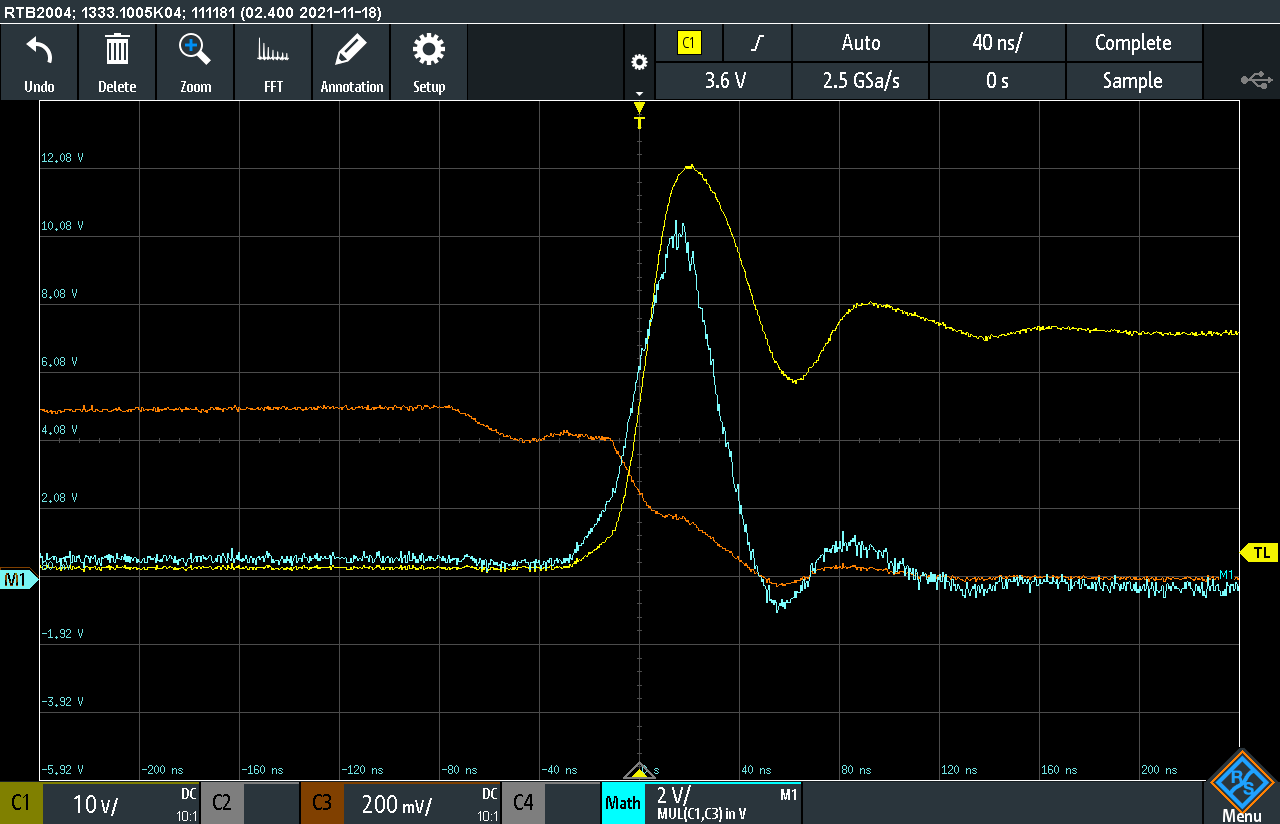
Task: Click the TL trigger level marker
Action: [x=1260, y=552]
